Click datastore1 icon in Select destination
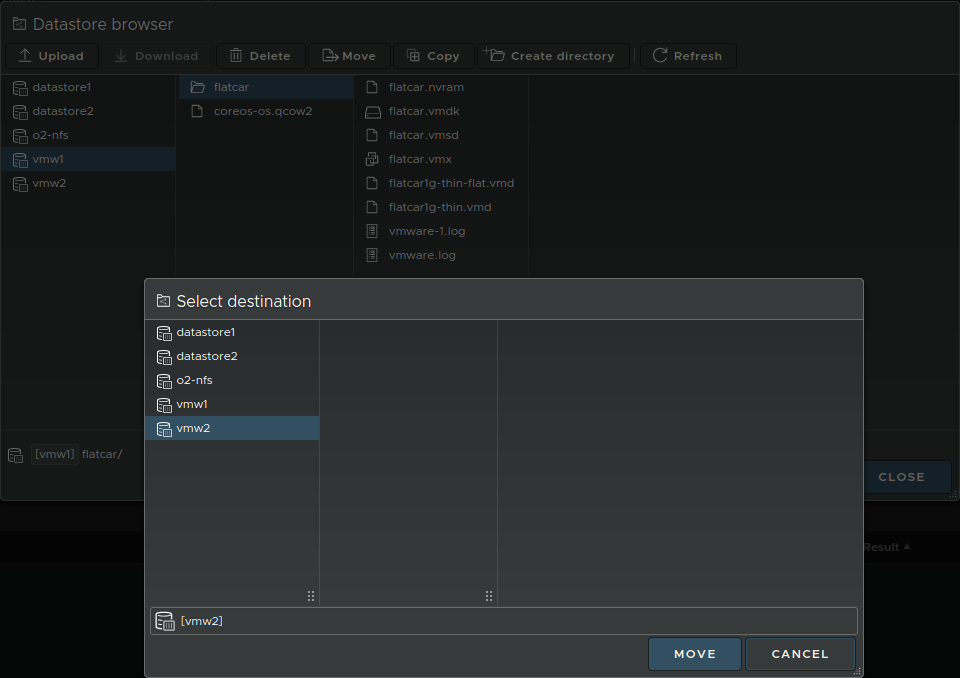Image resolution: width=960 pixels, height=678 pixels. pos(164,333)
